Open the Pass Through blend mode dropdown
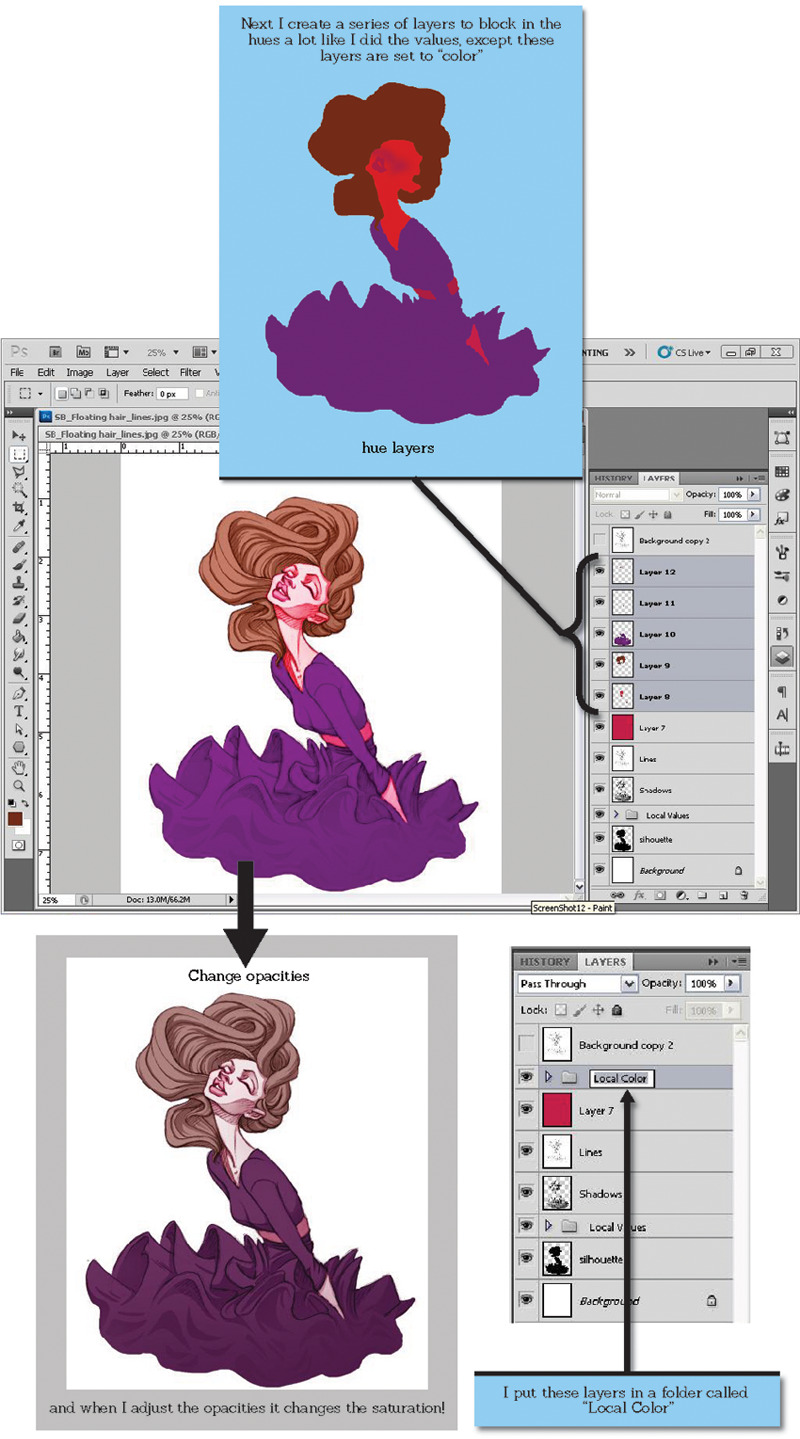 pyautogui.click(x=629, y=984)
